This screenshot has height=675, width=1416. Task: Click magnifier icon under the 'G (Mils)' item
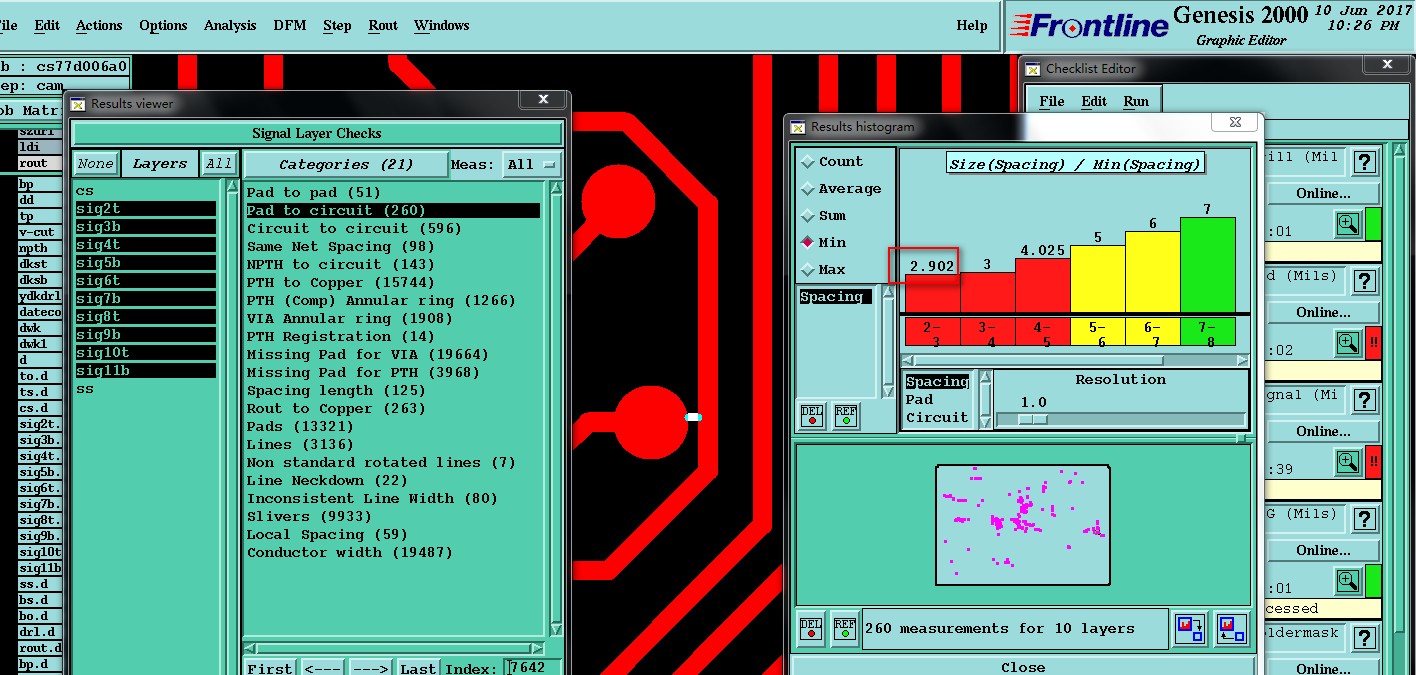[1348, 581]
